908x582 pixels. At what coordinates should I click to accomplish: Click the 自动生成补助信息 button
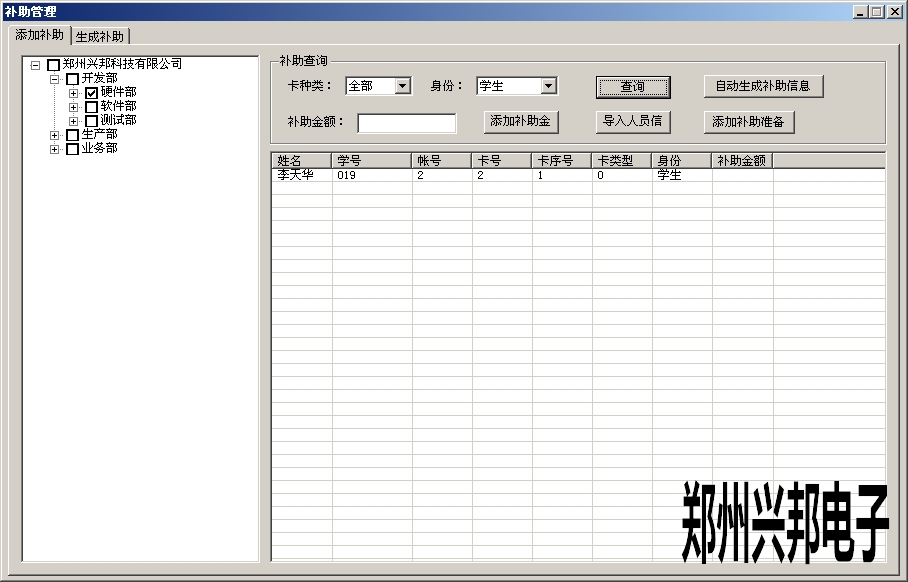(x=764, y=87)
